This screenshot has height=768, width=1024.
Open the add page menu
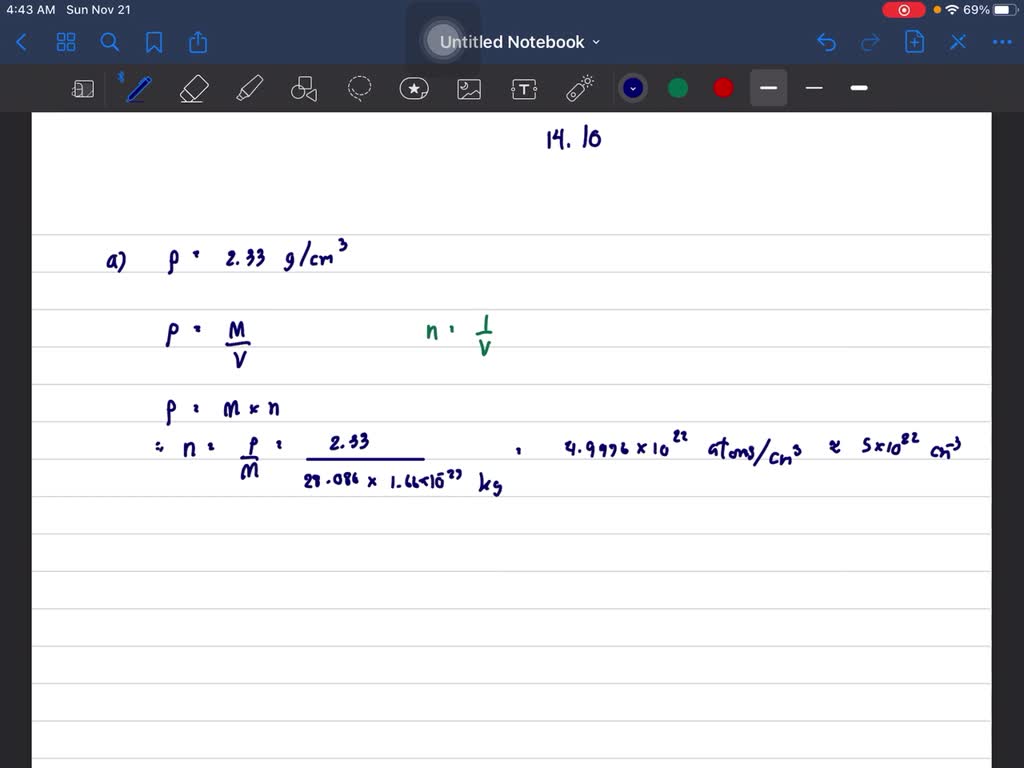pos(914,42)
